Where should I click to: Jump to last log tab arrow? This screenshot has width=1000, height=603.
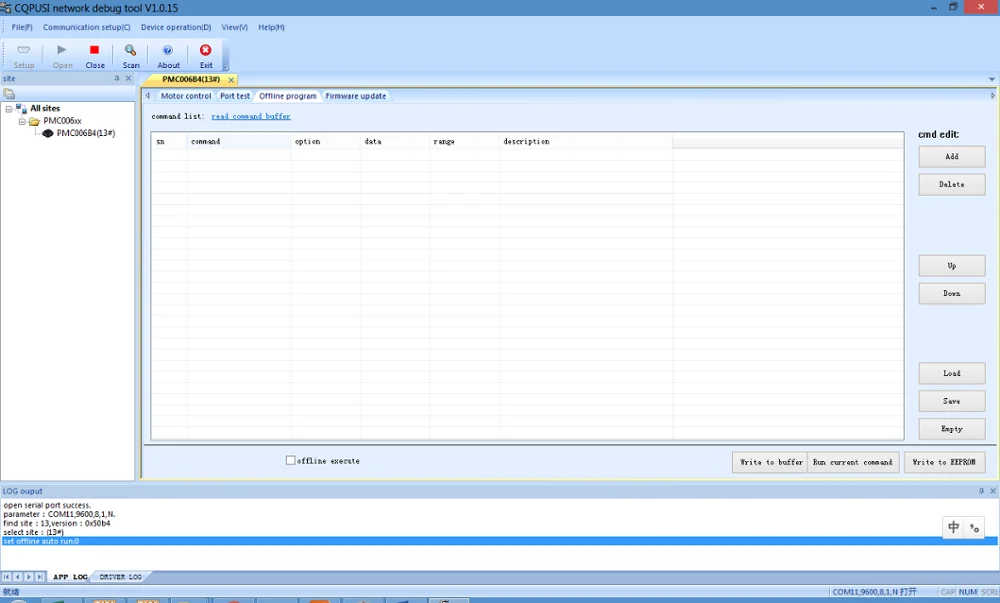click(40, 577)
